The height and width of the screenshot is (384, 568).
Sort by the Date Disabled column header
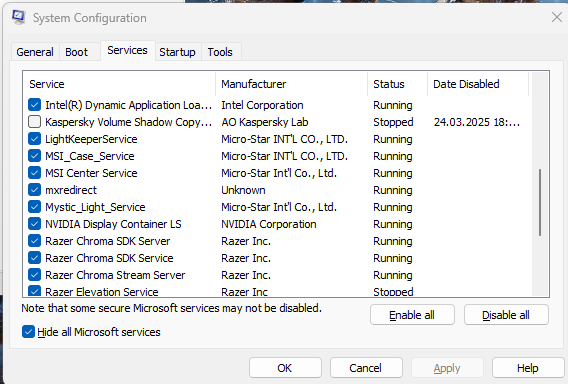point(478,84)
